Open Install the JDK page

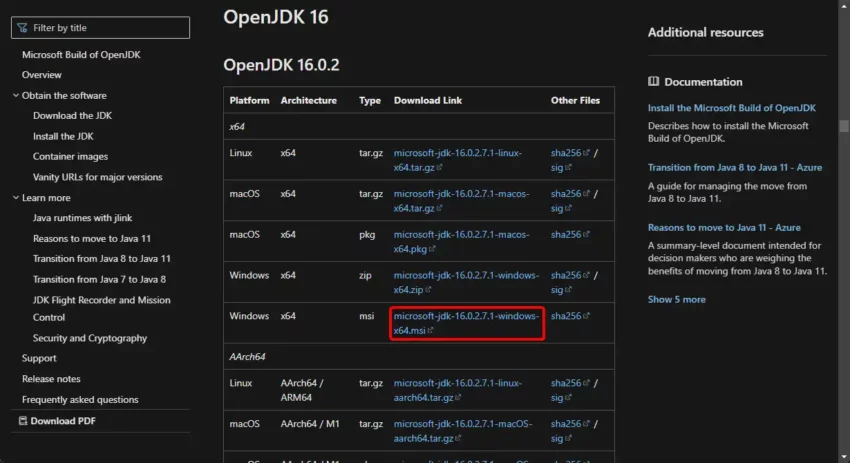pyautogui.click(x=63, y=136)
